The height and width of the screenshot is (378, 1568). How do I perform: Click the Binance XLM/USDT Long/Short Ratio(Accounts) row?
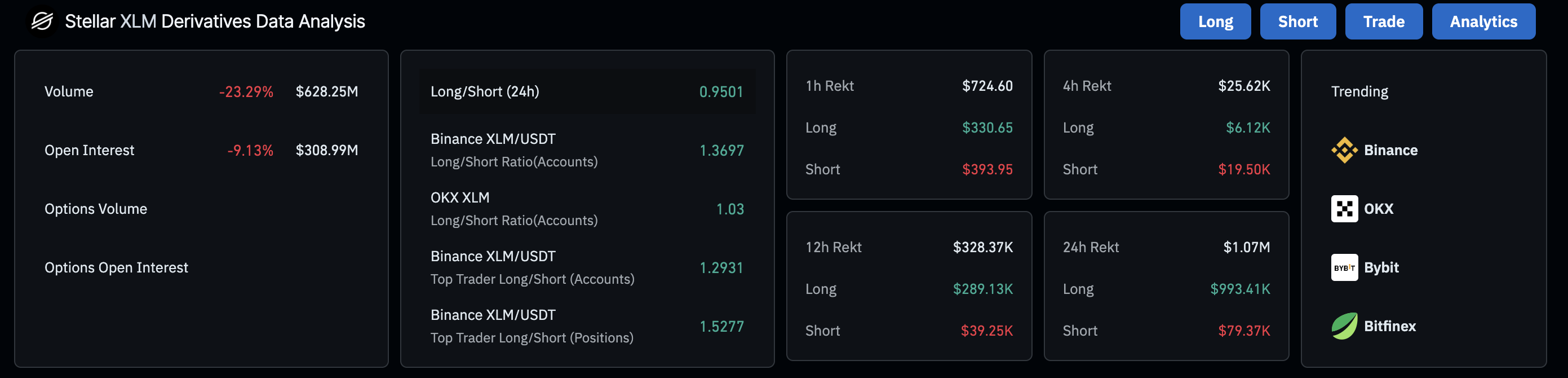[x=587, y=150]
